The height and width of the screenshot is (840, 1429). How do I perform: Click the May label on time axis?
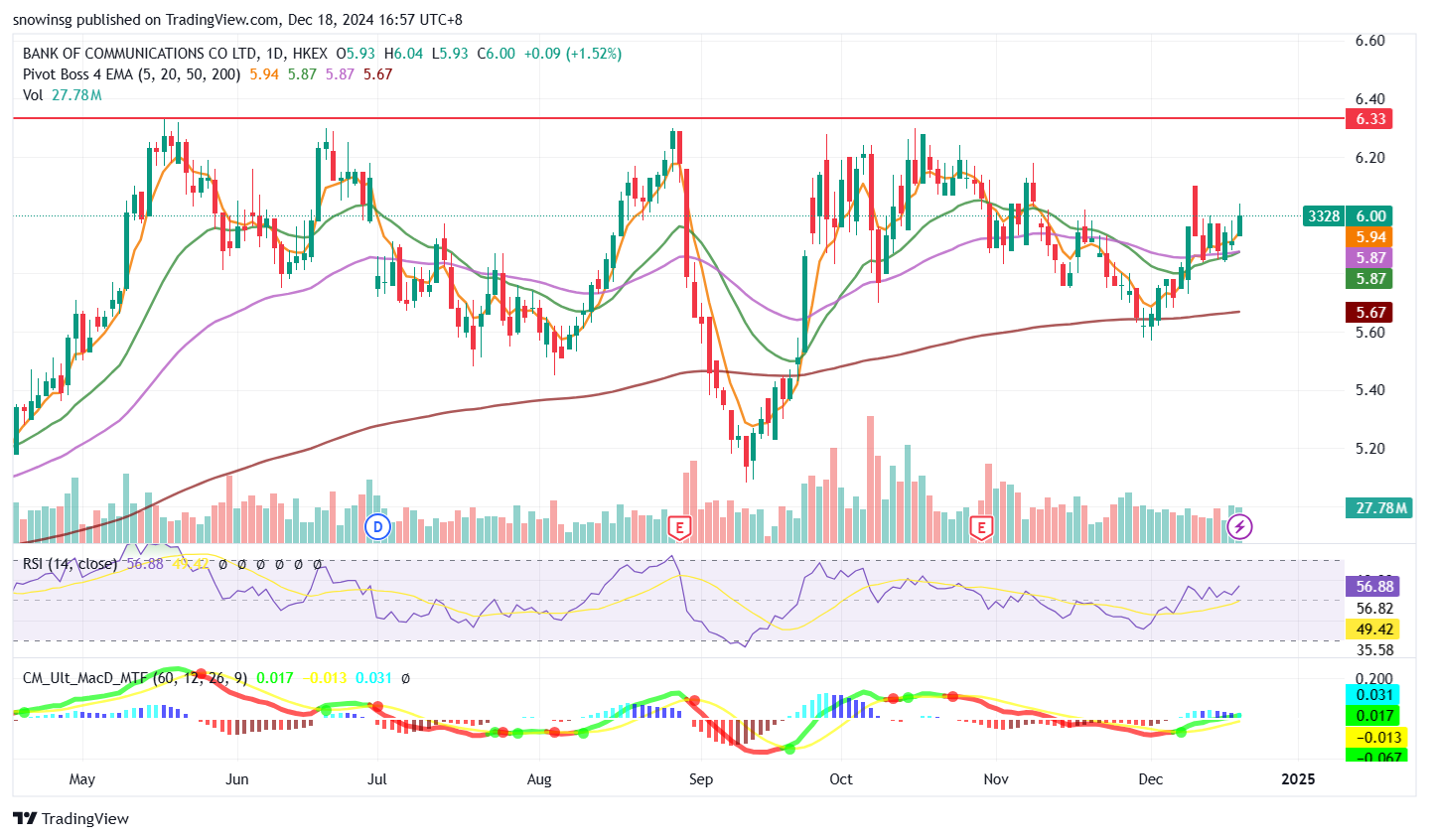pyautogui.click(x=82, y=779)
